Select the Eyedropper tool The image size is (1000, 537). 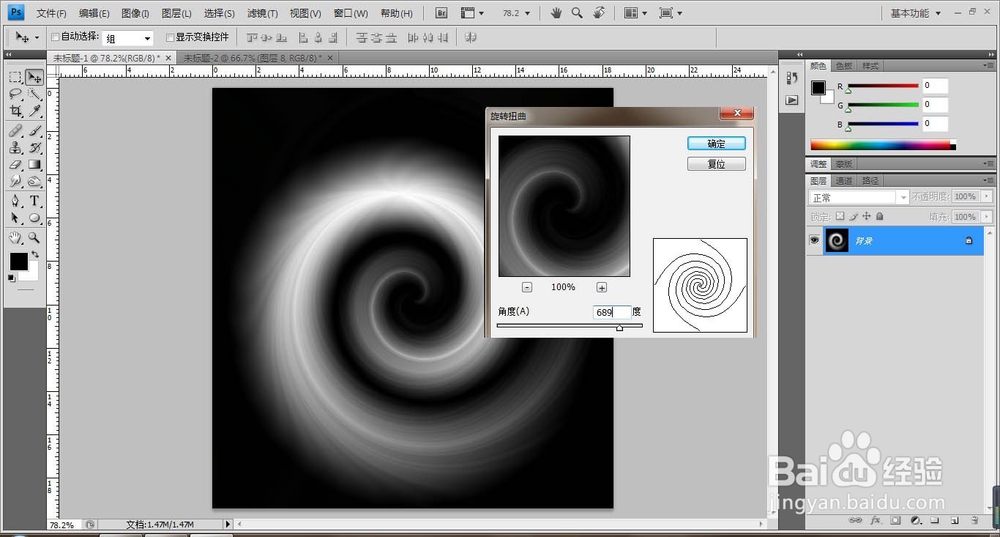pyautogui.click(x=34, y=111)
